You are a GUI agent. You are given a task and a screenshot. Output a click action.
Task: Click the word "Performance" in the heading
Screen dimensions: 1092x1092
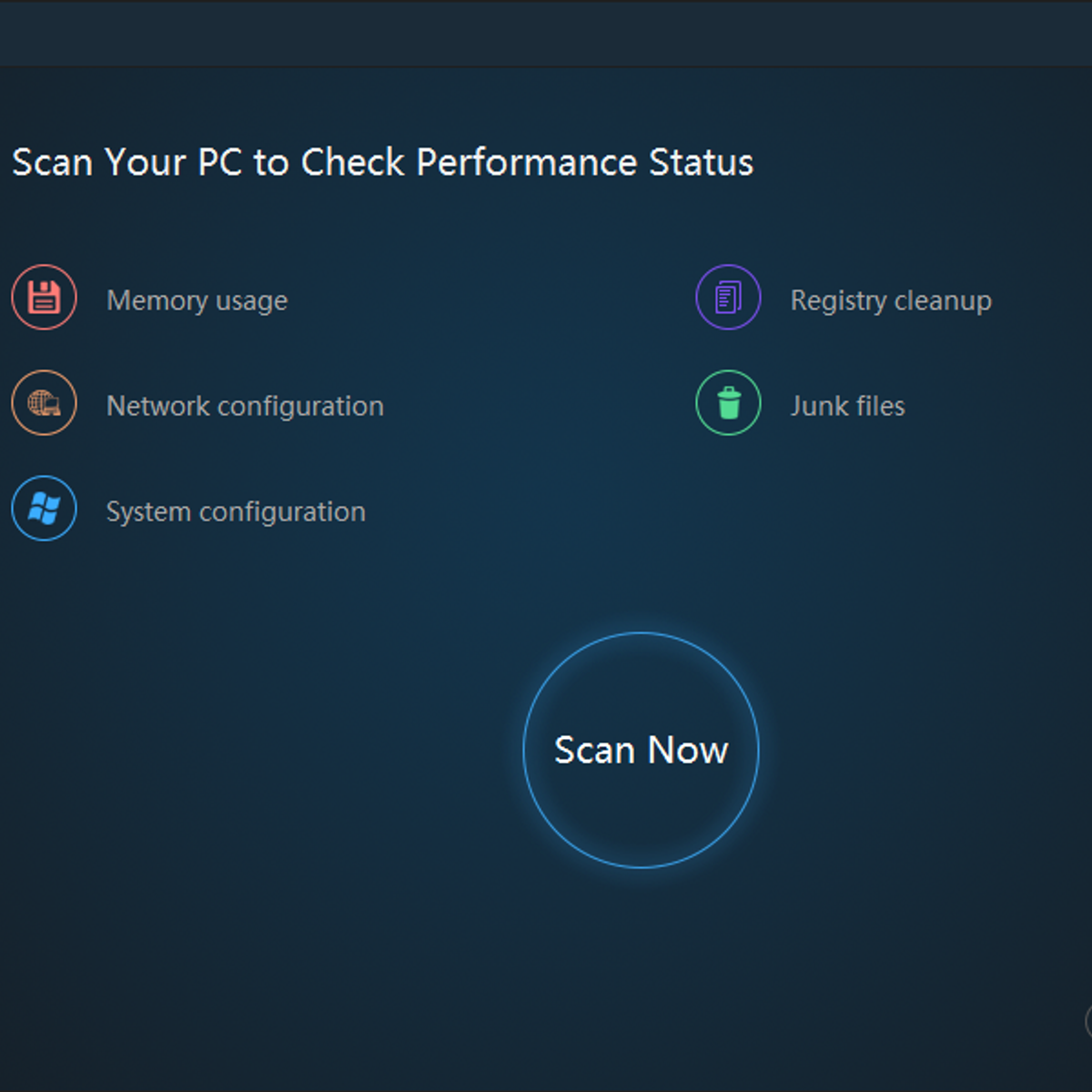pyautogui.click(x=526, y=163)
